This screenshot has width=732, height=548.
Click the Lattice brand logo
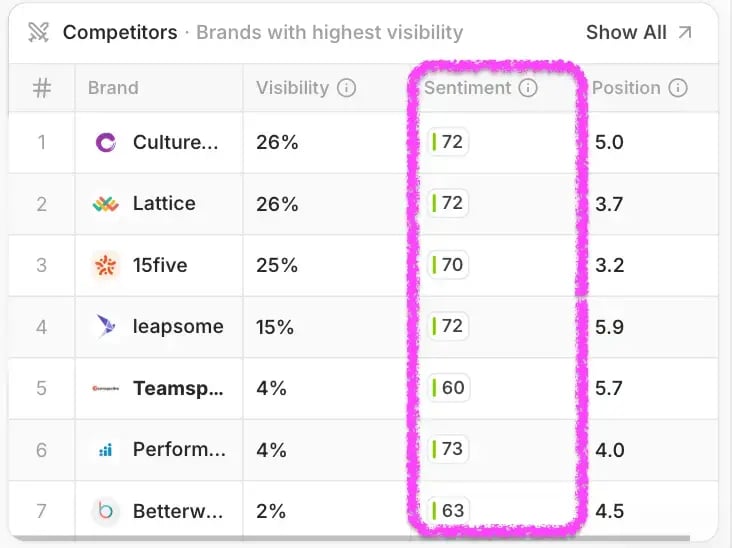[x=105, y=204]
